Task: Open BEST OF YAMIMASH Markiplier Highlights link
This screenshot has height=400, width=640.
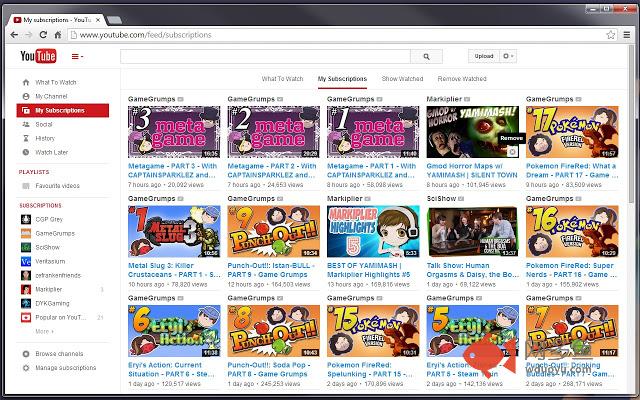Action: coord(369,270)
